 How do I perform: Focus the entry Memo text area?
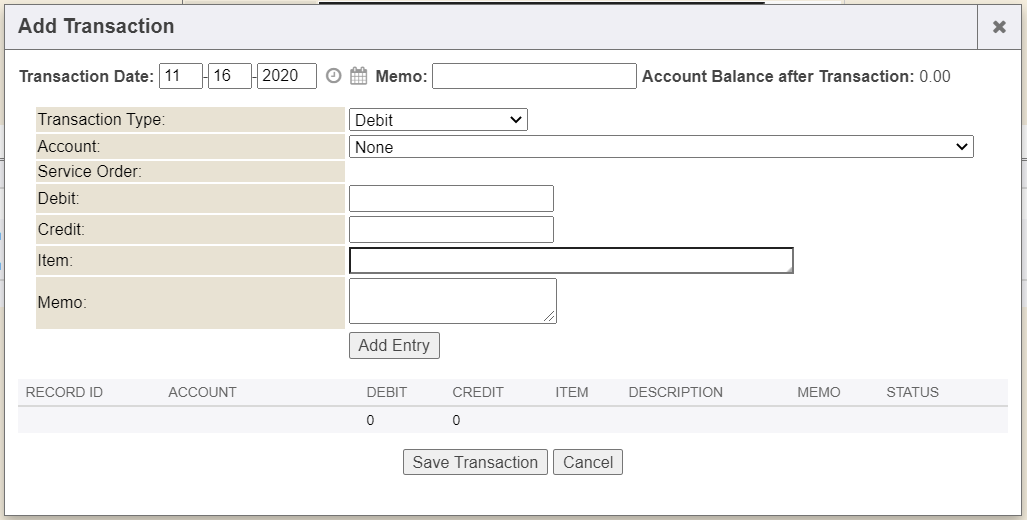point(452,301)
